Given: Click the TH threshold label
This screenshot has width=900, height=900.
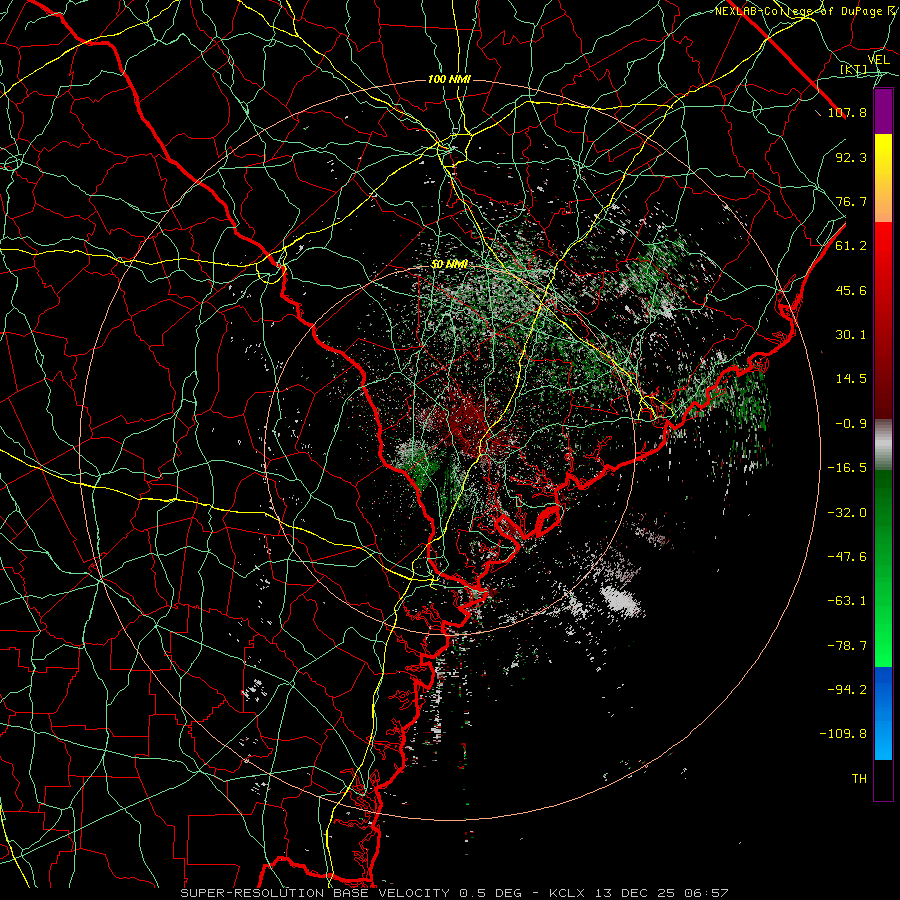Looking at the screenshot, I should pyautogui.click(x=859, y=779).
